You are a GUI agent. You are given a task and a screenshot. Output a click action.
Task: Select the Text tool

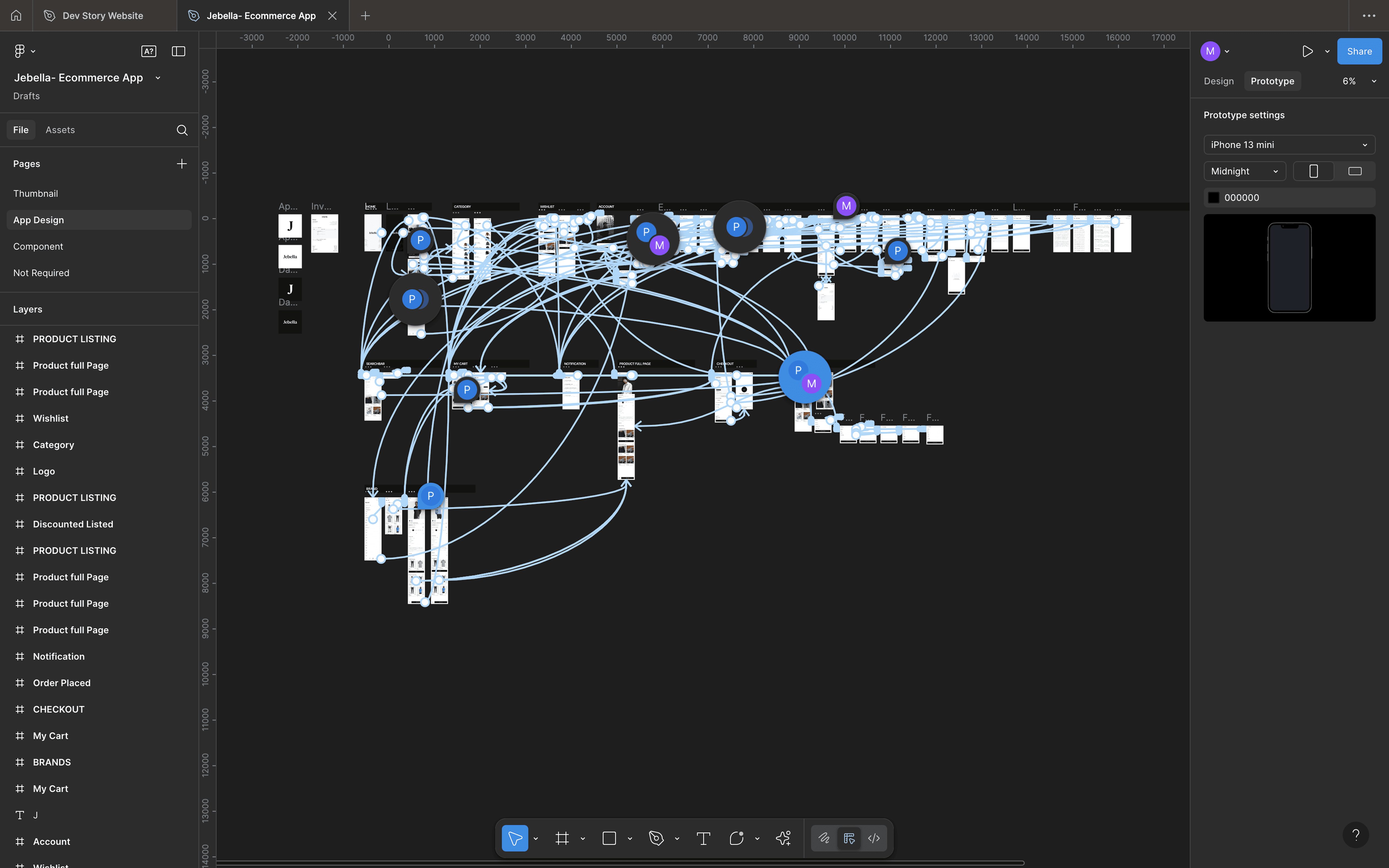tap(703, 838)
